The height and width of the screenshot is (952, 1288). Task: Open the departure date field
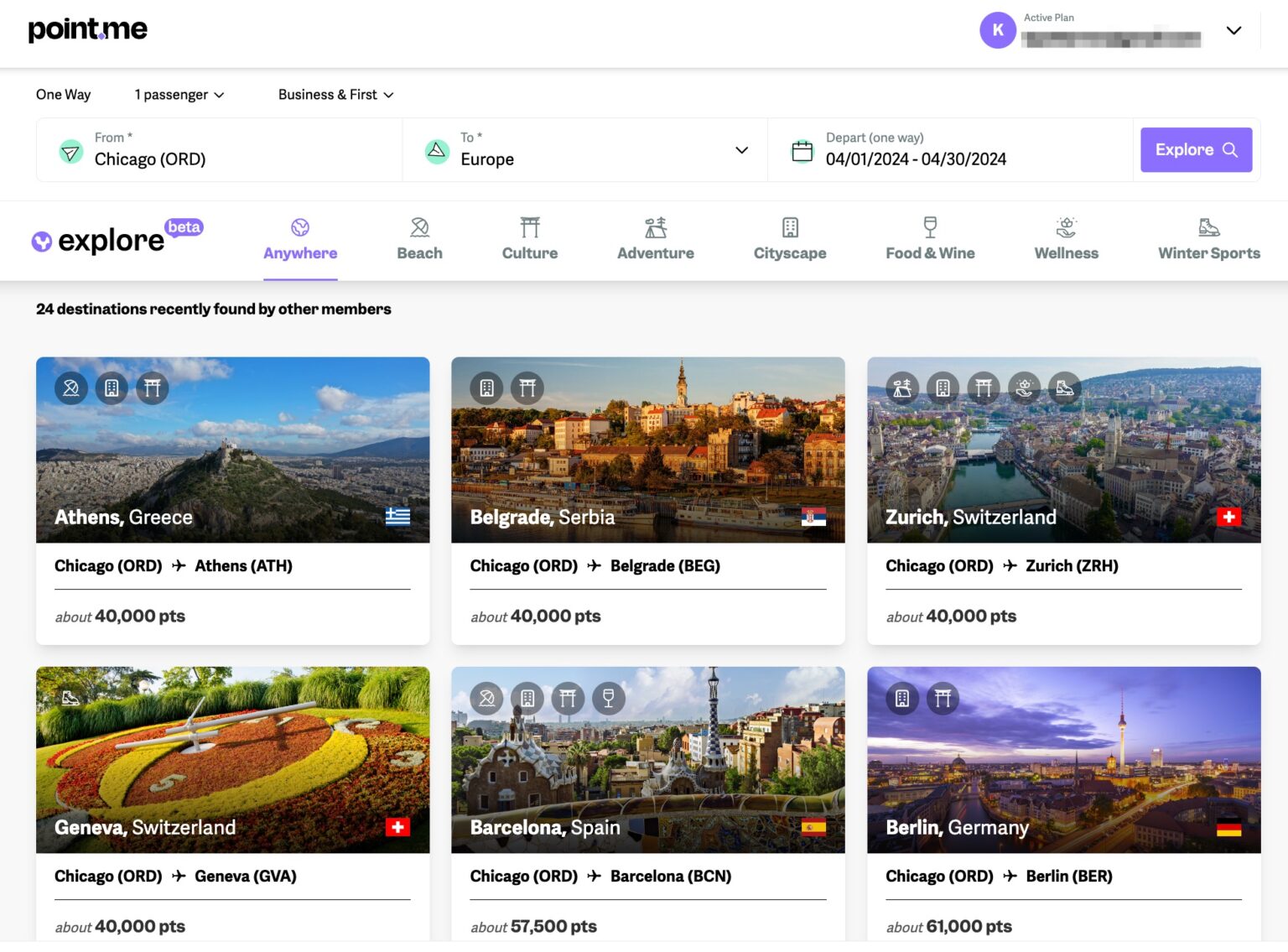pos(916,159)
